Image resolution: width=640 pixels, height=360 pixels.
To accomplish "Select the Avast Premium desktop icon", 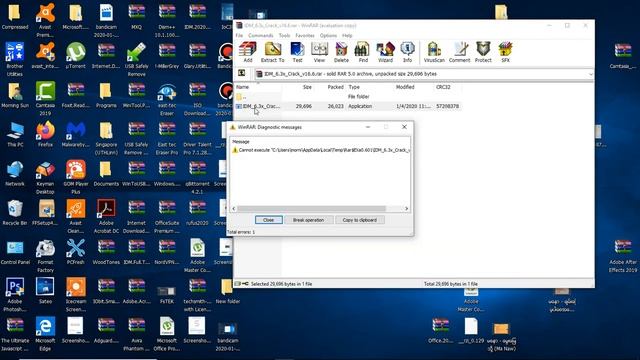I will coord(45,20).
